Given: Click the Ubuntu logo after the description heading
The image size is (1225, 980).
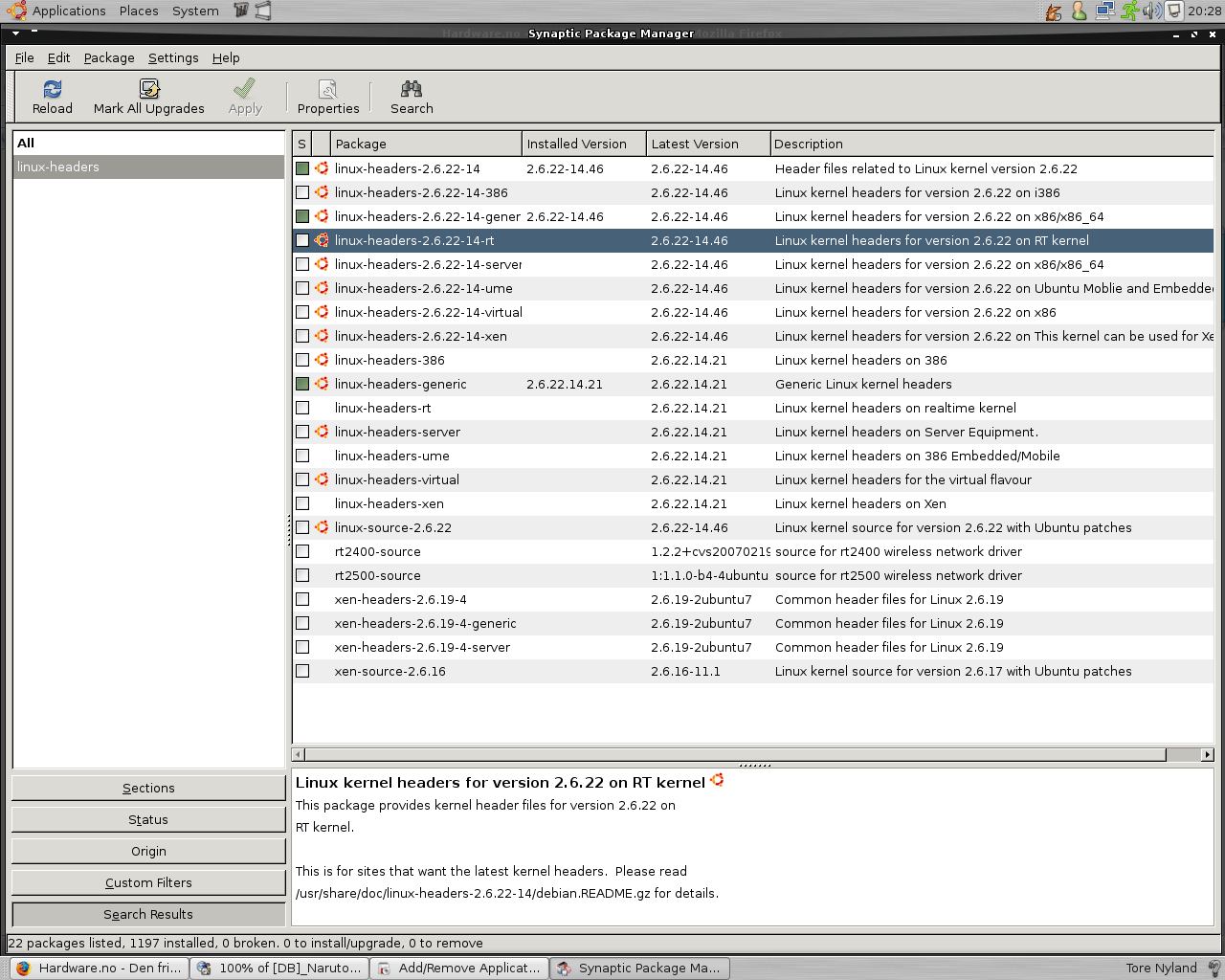Looking at the screenshot, I should (x=717, y=781).
